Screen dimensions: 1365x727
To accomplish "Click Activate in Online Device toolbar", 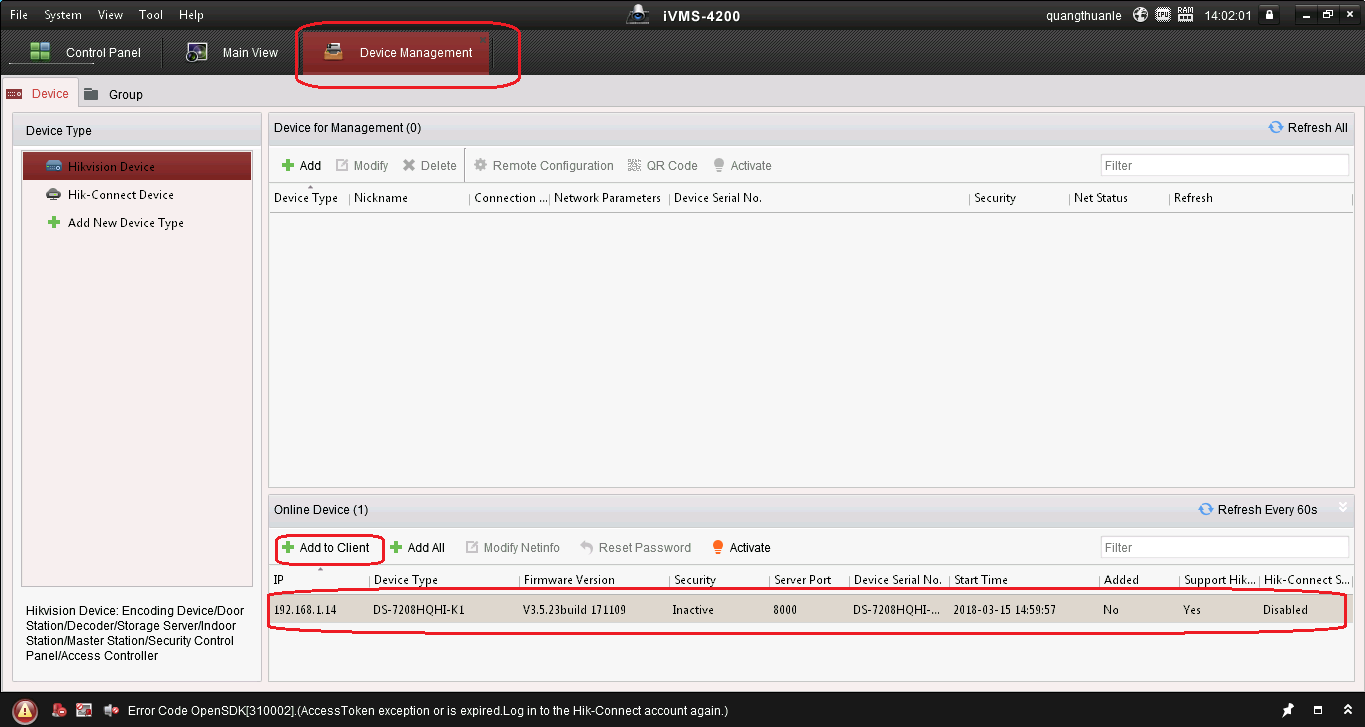I will coord(741,548).
